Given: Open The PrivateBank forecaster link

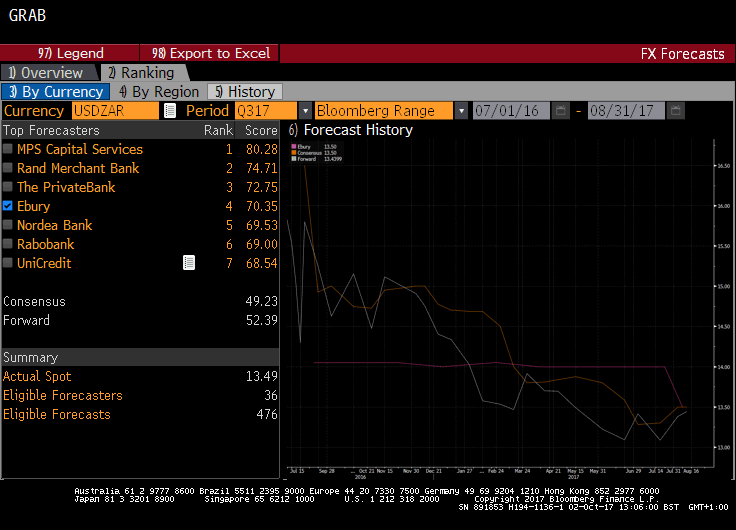Looking at the screenshot, I should [x=66, y=187].
